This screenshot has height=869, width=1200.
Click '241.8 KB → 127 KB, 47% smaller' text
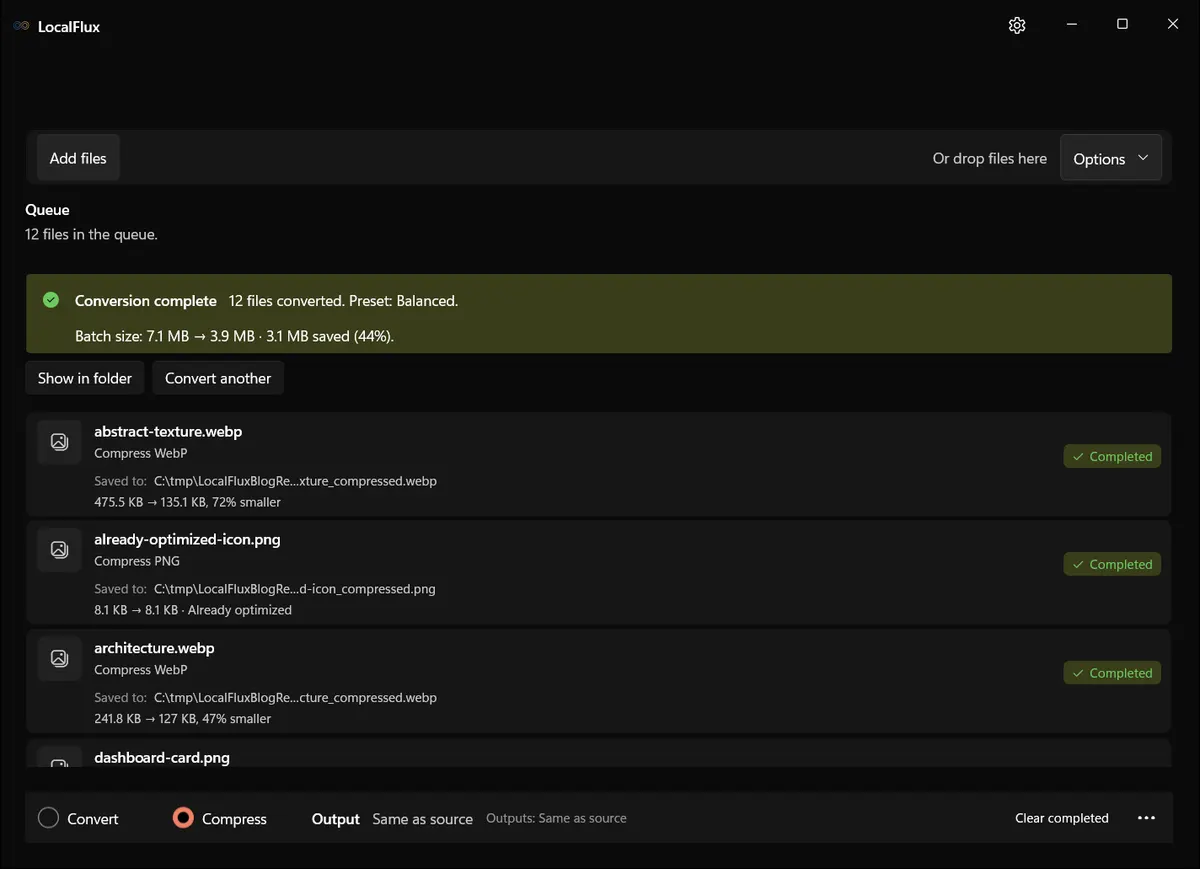point(182,718)
